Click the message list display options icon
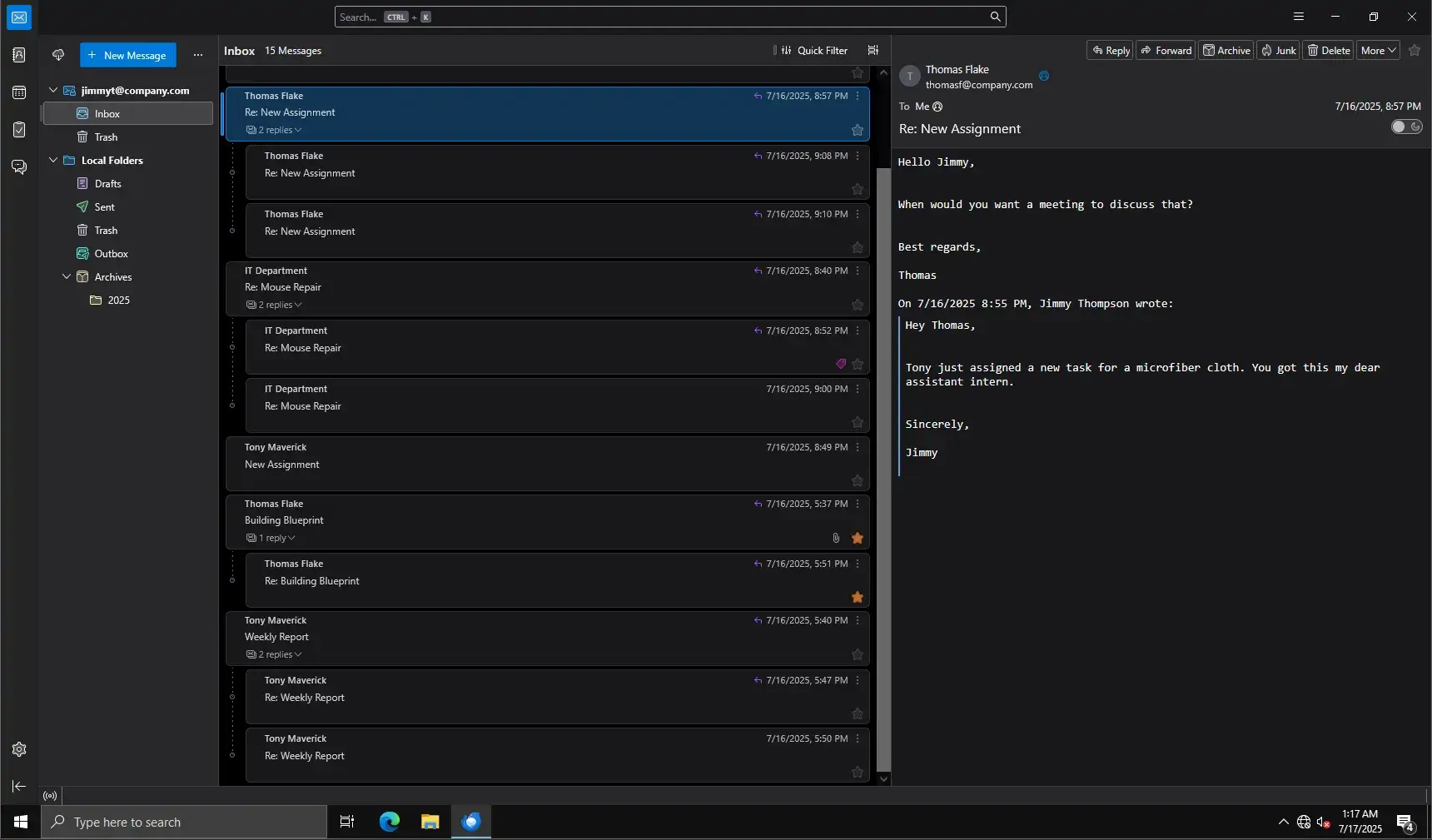 [873, 51]
